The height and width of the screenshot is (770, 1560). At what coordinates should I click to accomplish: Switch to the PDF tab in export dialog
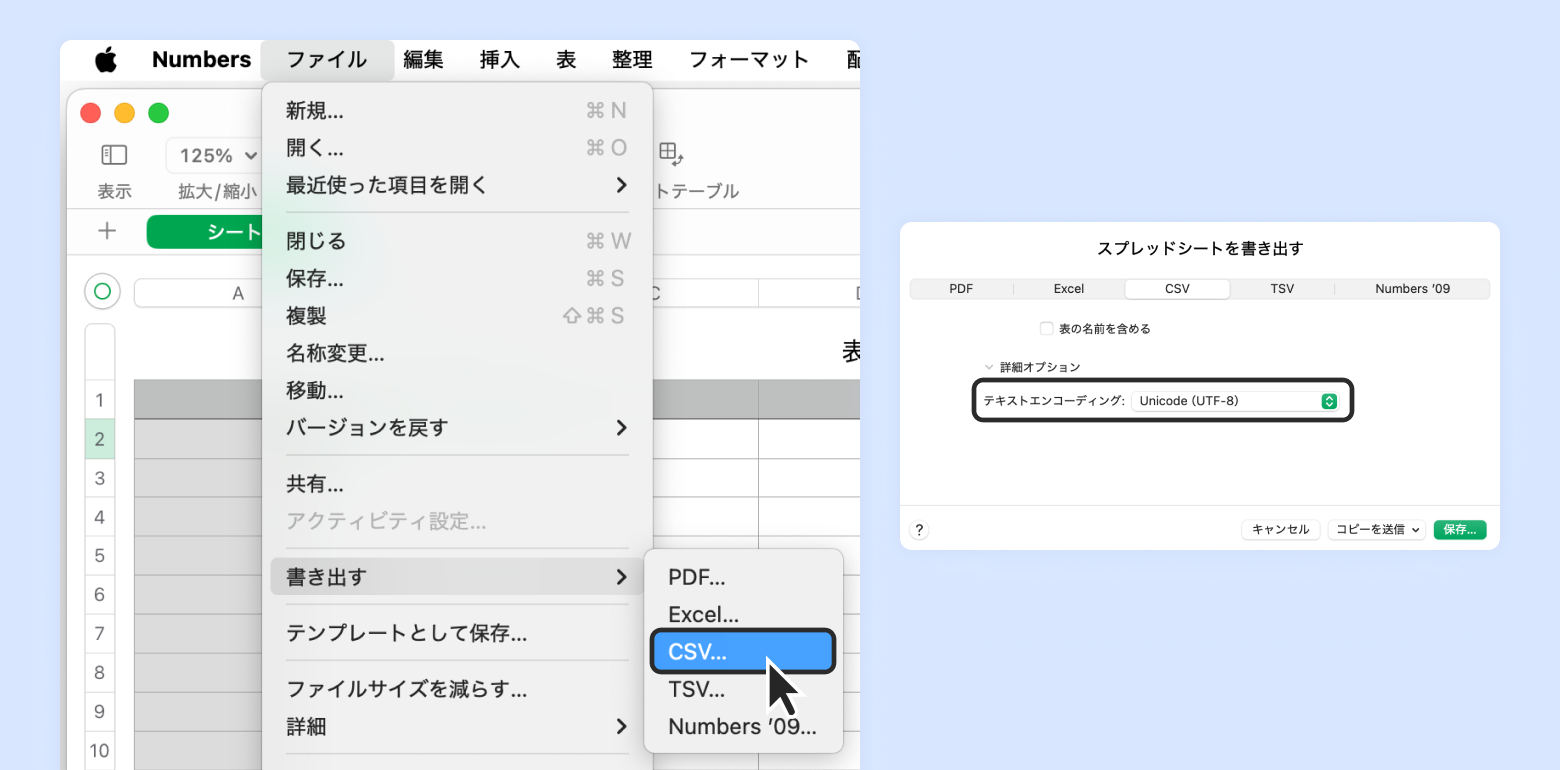coord(961,289)
